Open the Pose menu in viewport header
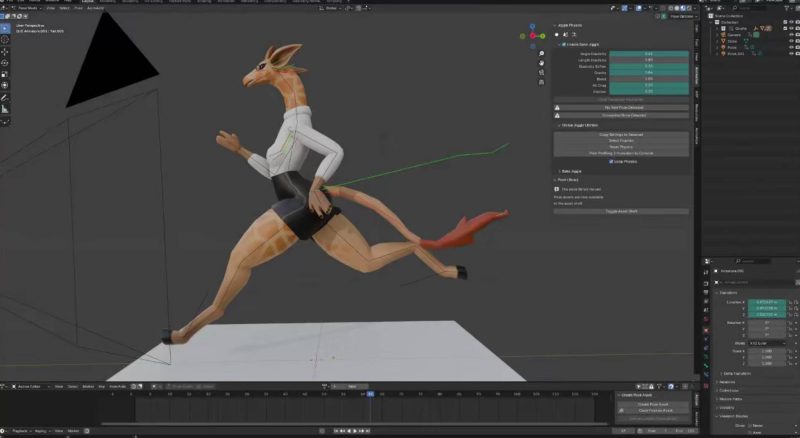The width and height of the screenshot is (800, 438). [x=78, y=8]
